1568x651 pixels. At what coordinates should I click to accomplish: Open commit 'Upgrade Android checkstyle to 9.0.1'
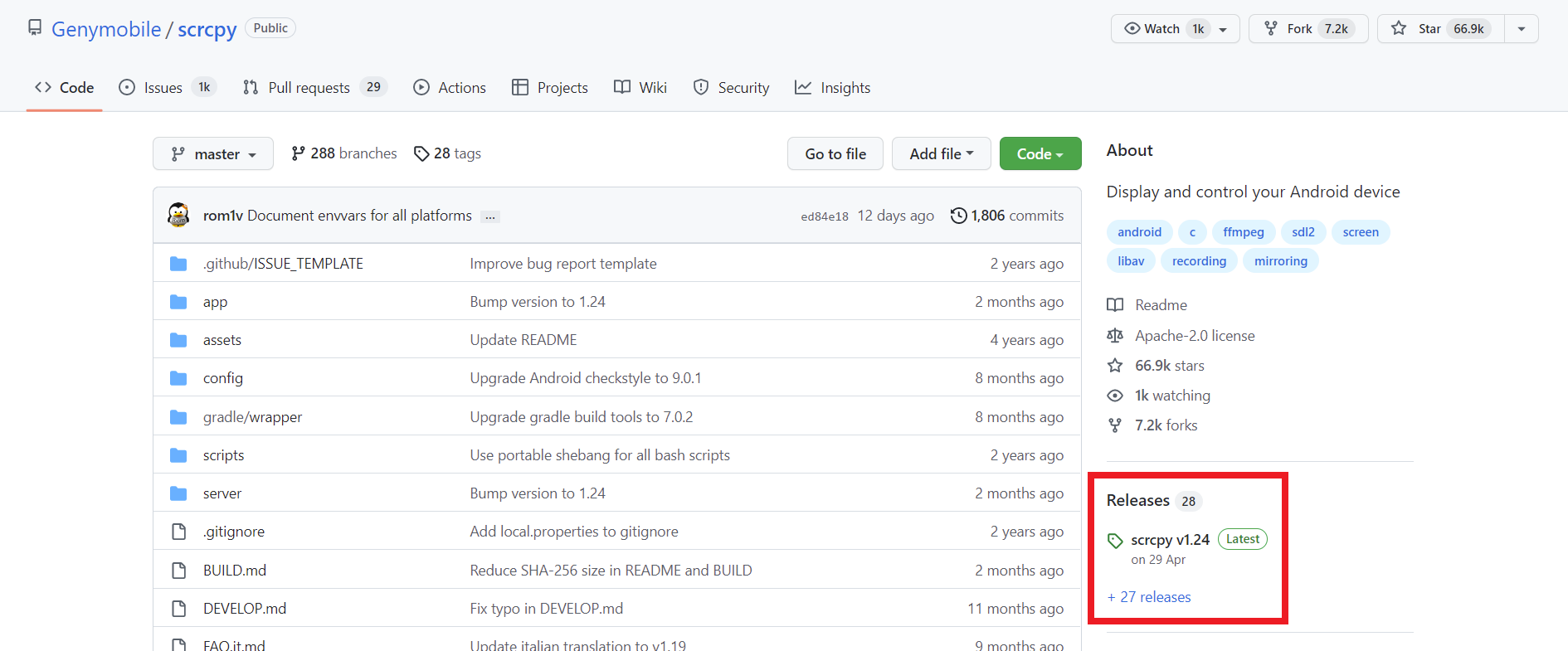586,378
